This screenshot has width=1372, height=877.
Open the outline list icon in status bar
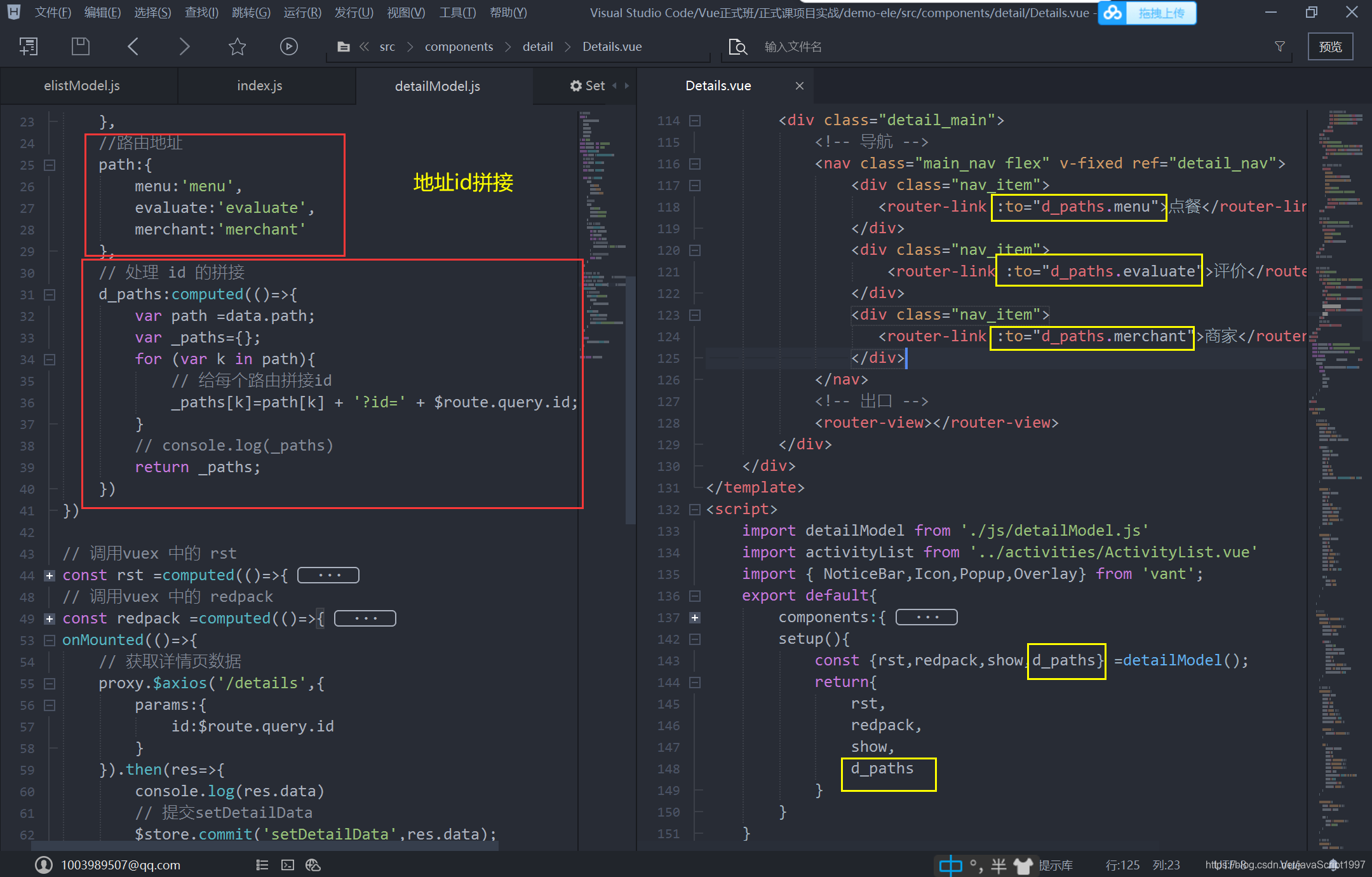click(x=262, y=865)
